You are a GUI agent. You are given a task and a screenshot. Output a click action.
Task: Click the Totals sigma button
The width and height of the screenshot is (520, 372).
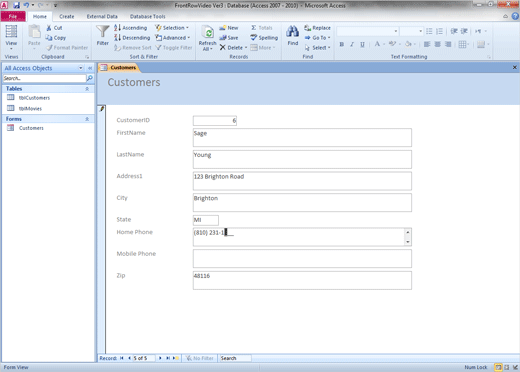[262, 28]
